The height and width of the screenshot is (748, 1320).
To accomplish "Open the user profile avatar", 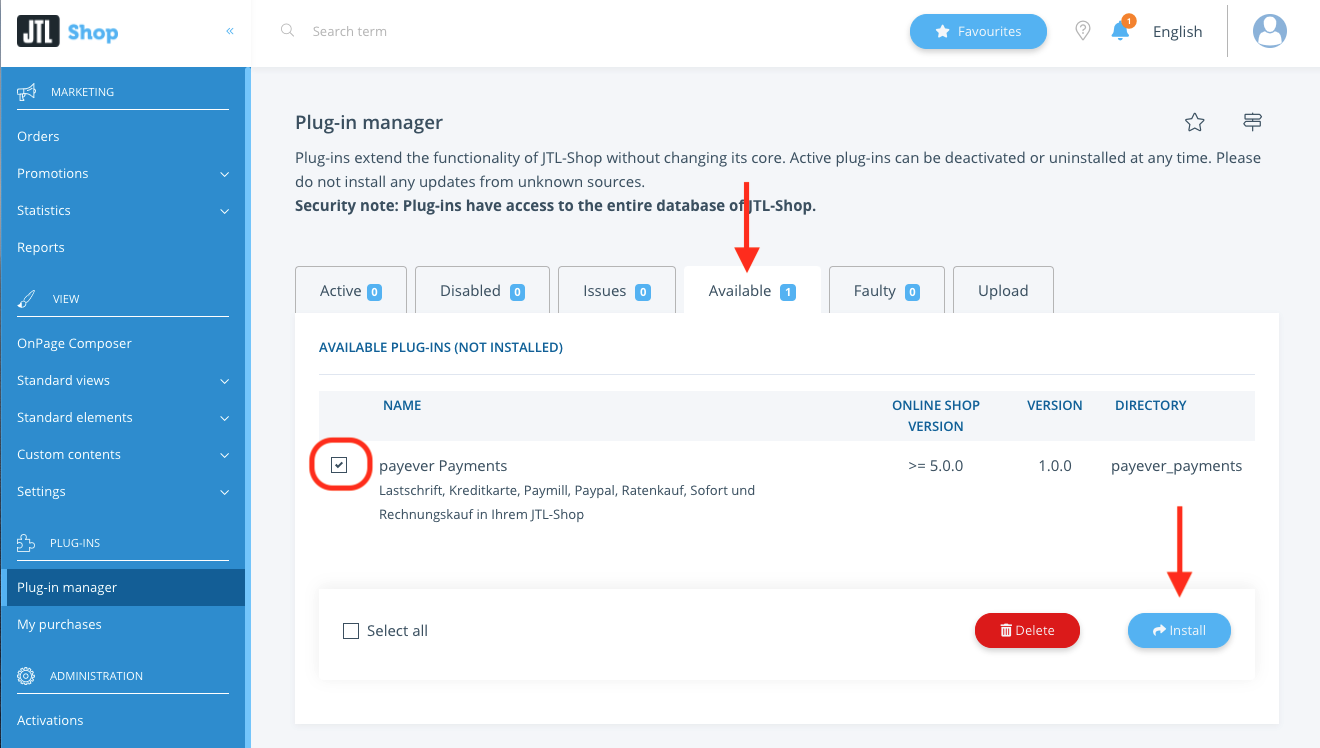I will [x=1270, y=31].
